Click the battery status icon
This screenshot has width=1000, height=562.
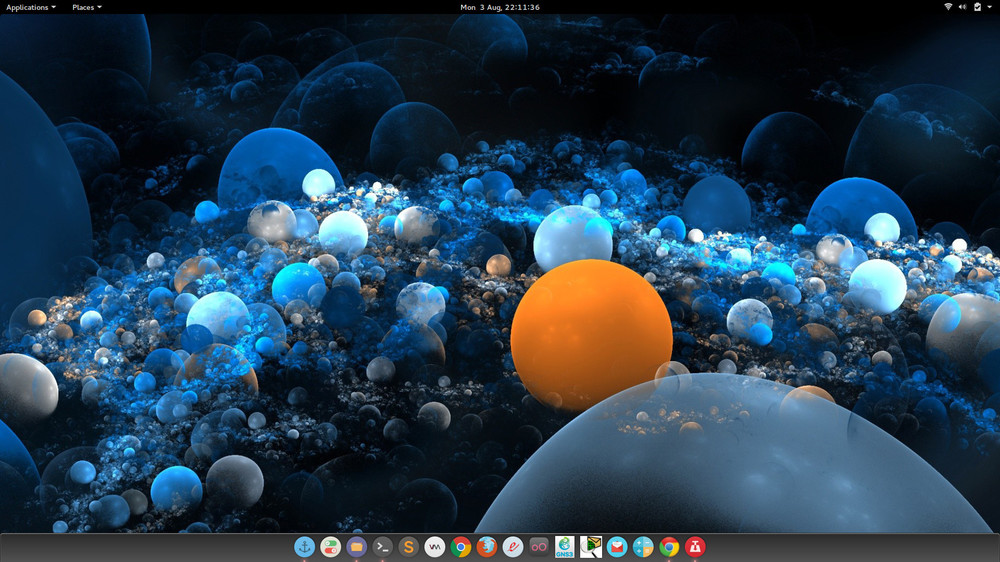[x=977, y=7]
